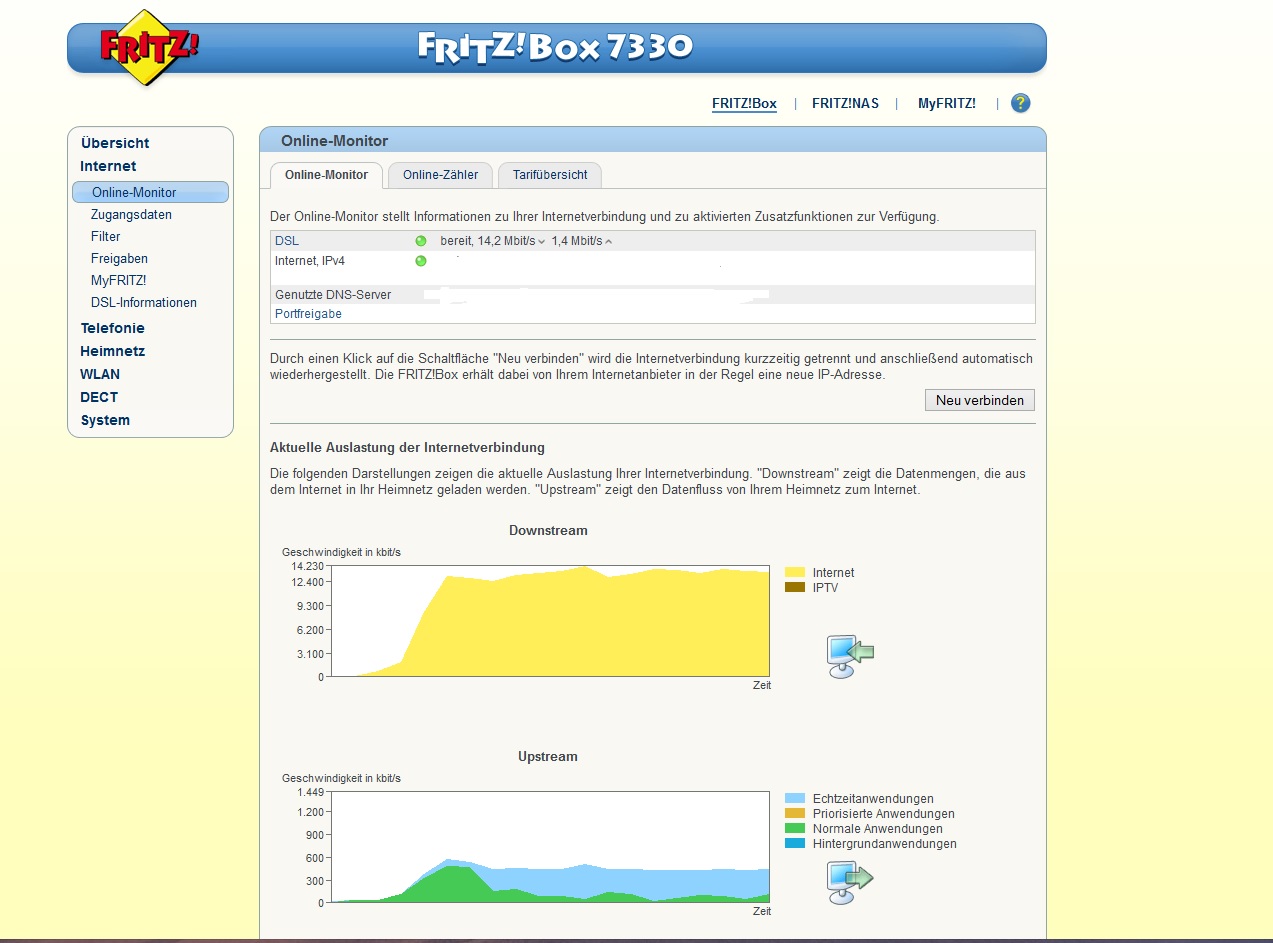This screenshot has height=943, width=1273.
Task: Click the Downstream chart title
Action: coord(548,530)
